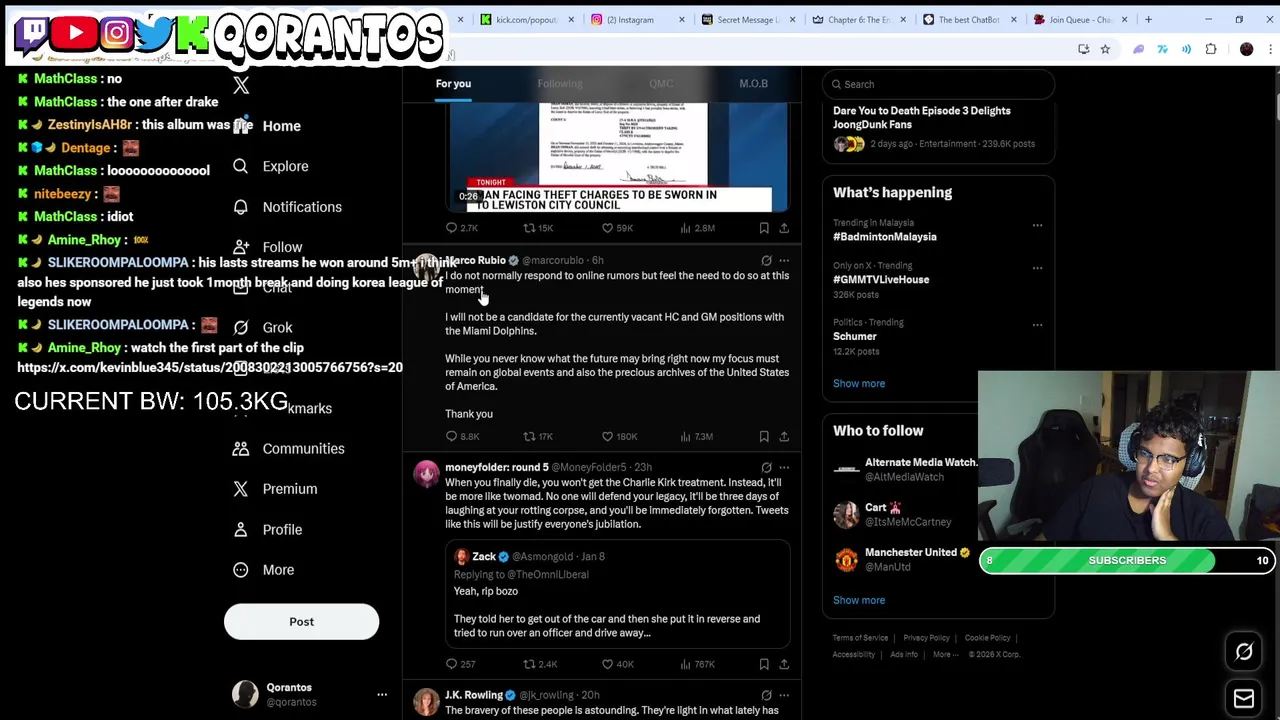Click Show more under Who to follow
This screenshot has width=1280, height=720.
coord(859,600)
